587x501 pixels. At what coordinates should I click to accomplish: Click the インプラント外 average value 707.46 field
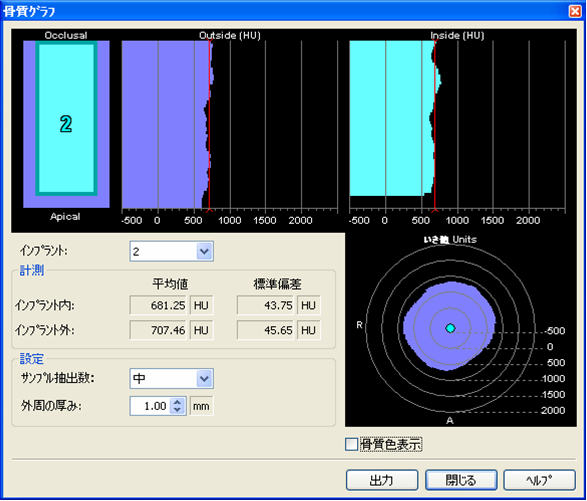click(x=158, y=330)
